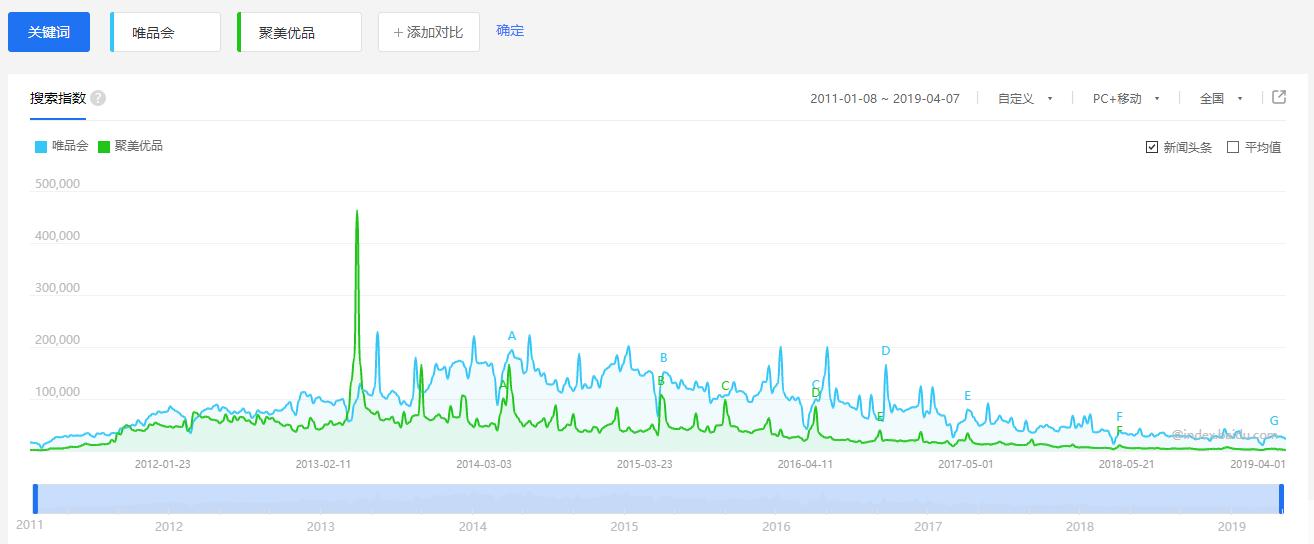Click the 聚美优品 keyword input box
The height and width of the screenshot is (544, 1314).
point(299,32)
